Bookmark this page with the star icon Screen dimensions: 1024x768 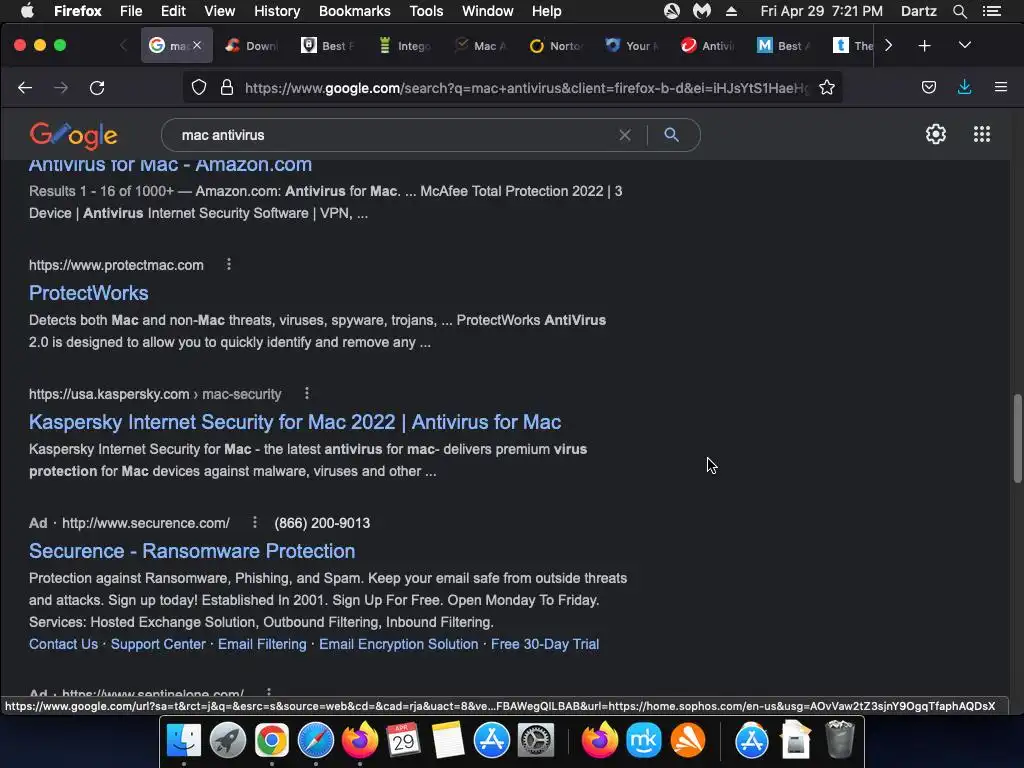(827, 88)
